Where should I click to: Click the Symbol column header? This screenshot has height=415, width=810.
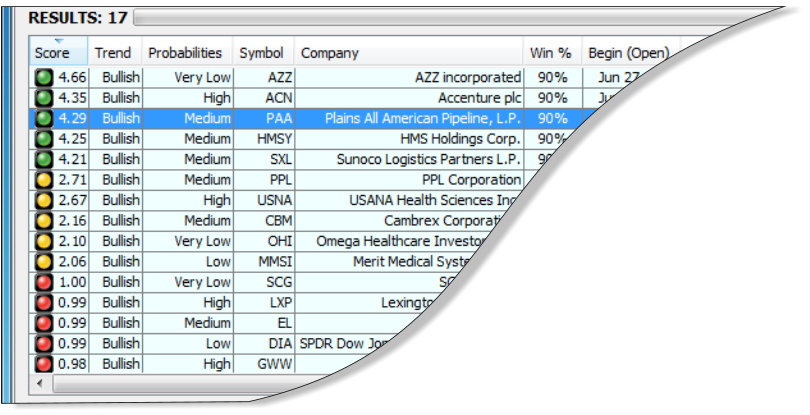click(261, 53)
